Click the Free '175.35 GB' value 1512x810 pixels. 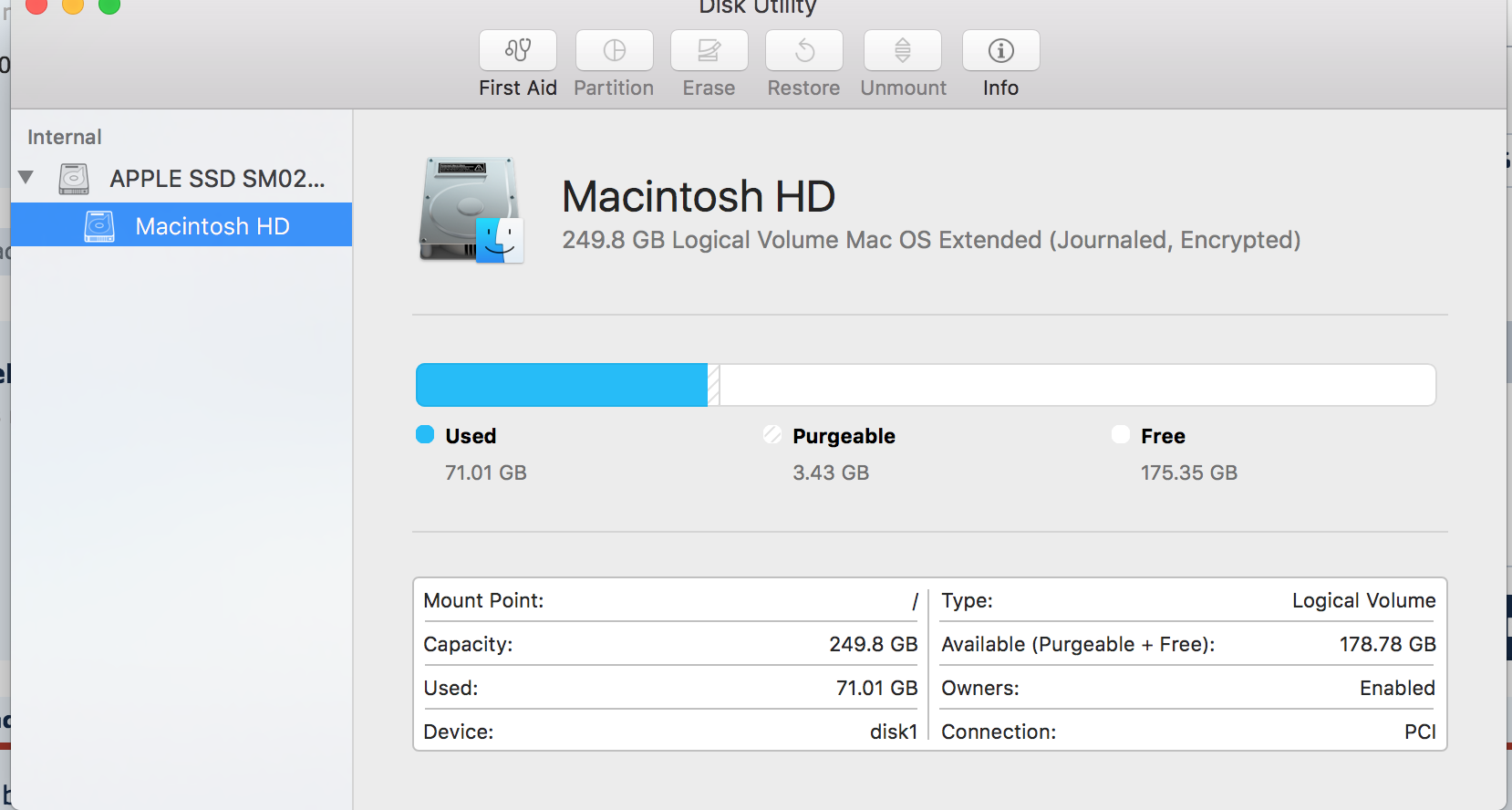click(1189, 472)
